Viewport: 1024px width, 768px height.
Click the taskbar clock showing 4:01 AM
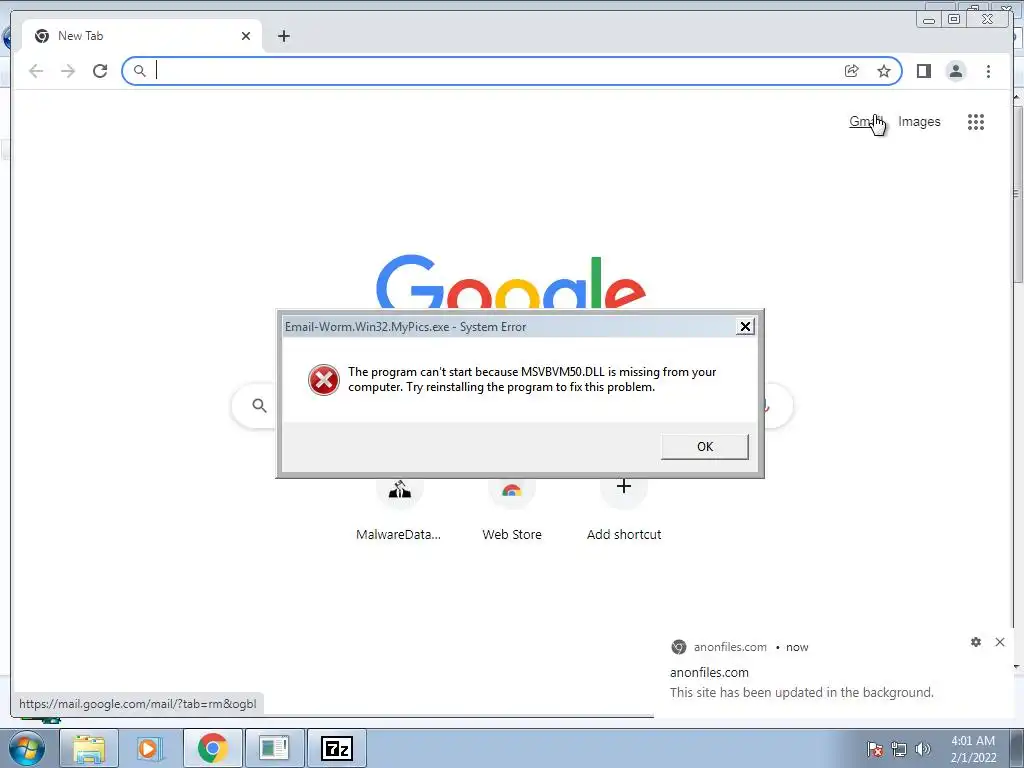(973, 749)
